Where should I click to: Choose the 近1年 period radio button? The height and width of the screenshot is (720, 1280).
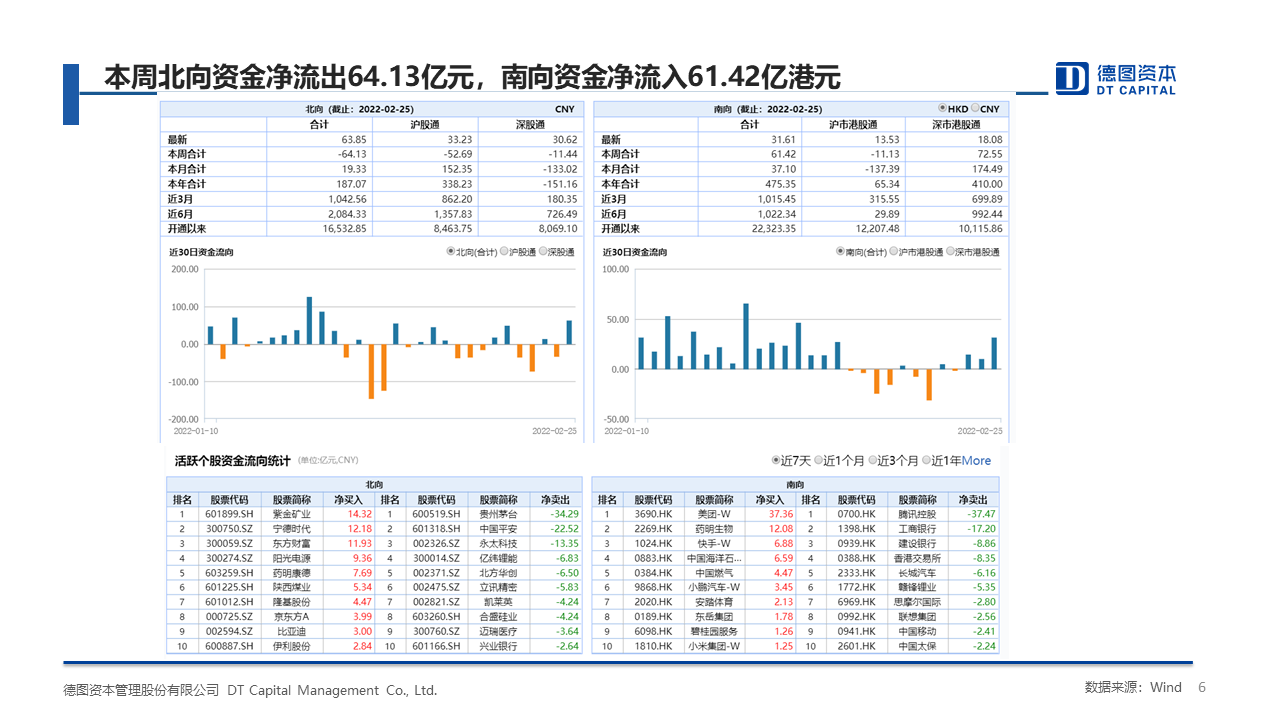point(926,461)
